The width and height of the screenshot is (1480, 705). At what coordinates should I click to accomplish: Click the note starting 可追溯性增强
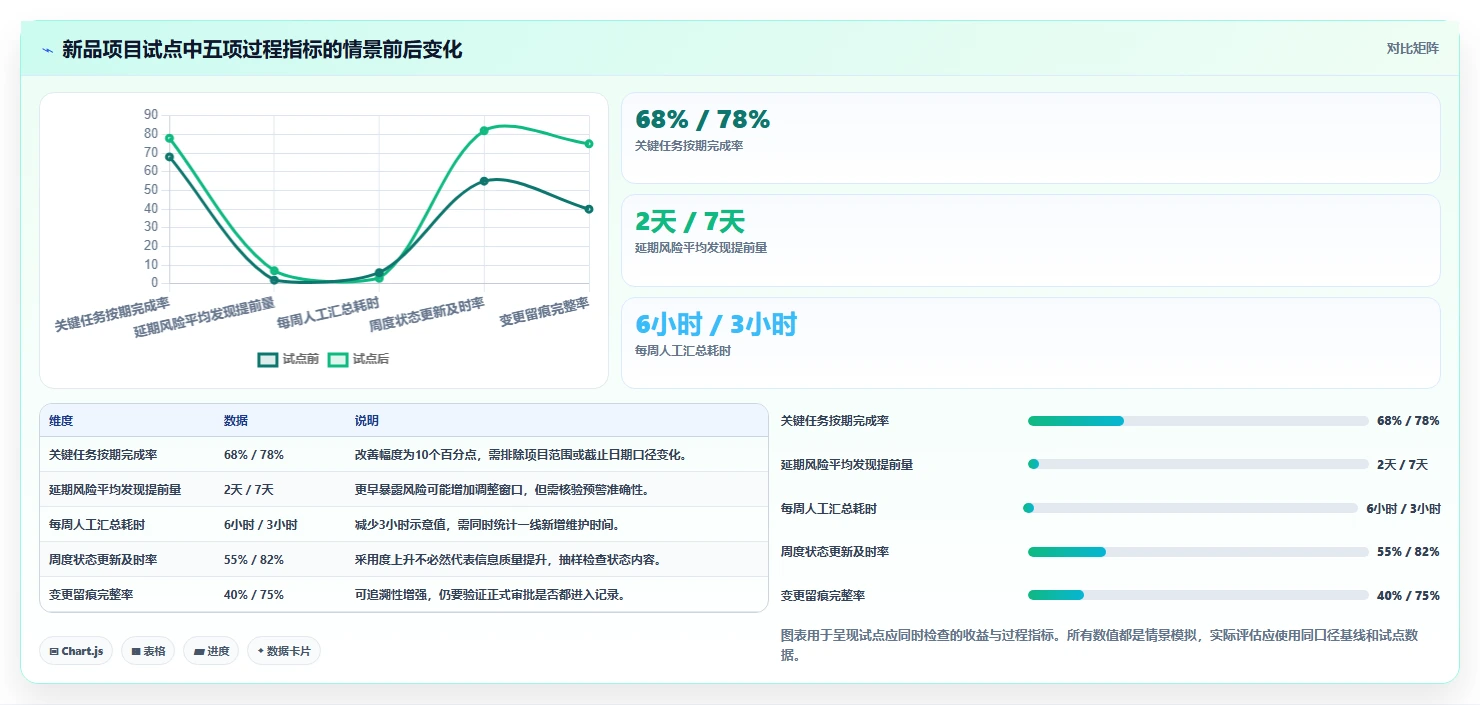pos(491,595)
